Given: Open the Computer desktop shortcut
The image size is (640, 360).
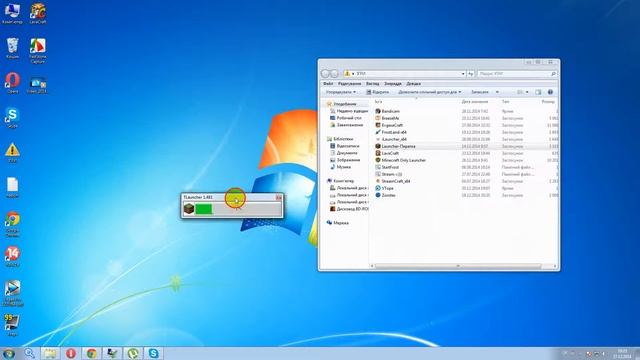Looking at the screenshot, I should [12, 13].
